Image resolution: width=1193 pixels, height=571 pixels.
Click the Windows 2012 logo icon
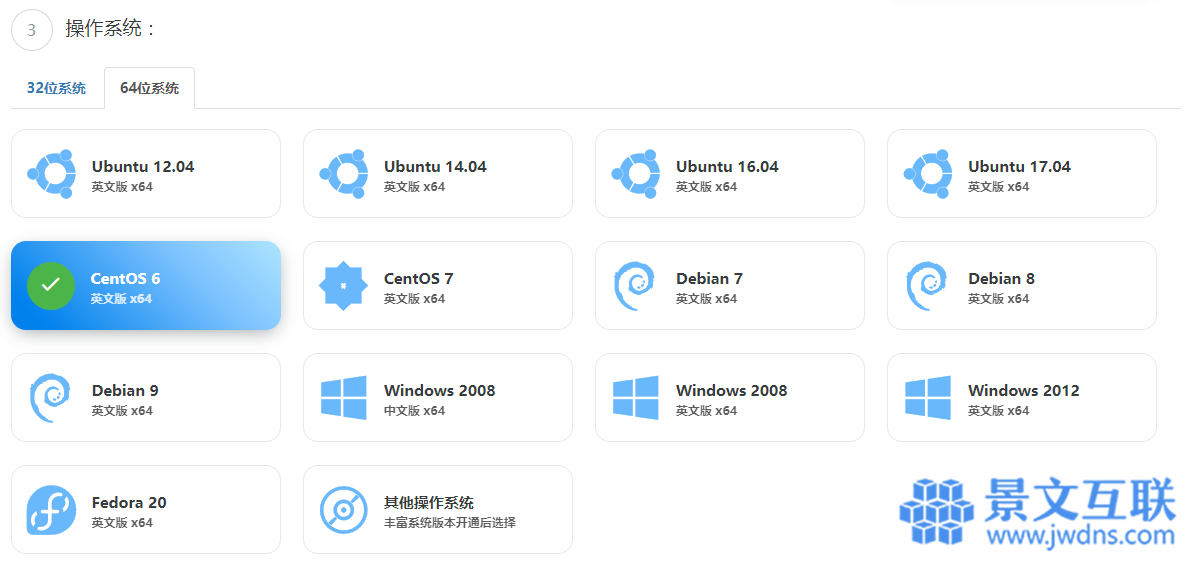[x=928, y=397]
